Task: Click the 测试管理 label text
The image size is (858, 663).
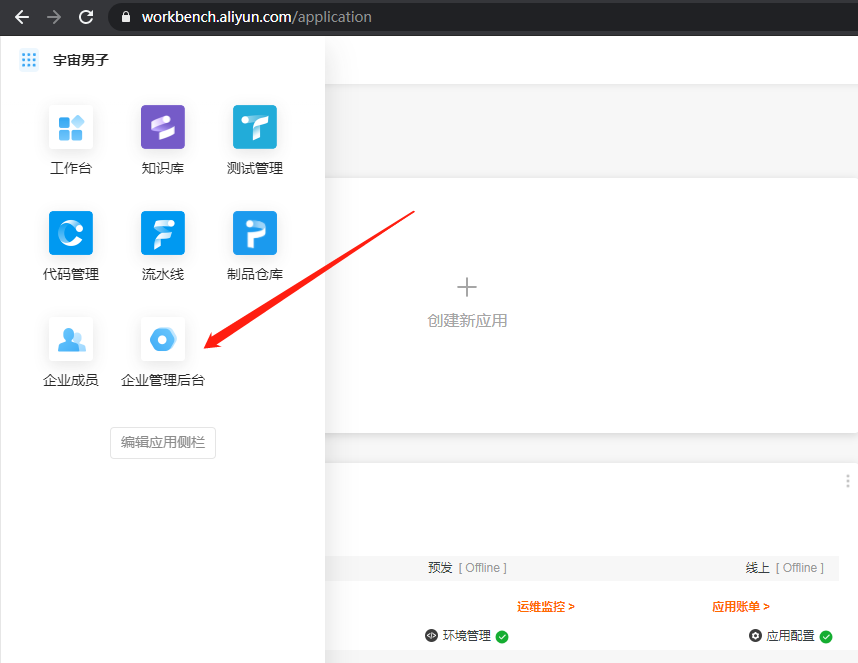Action: pos(254,168)
